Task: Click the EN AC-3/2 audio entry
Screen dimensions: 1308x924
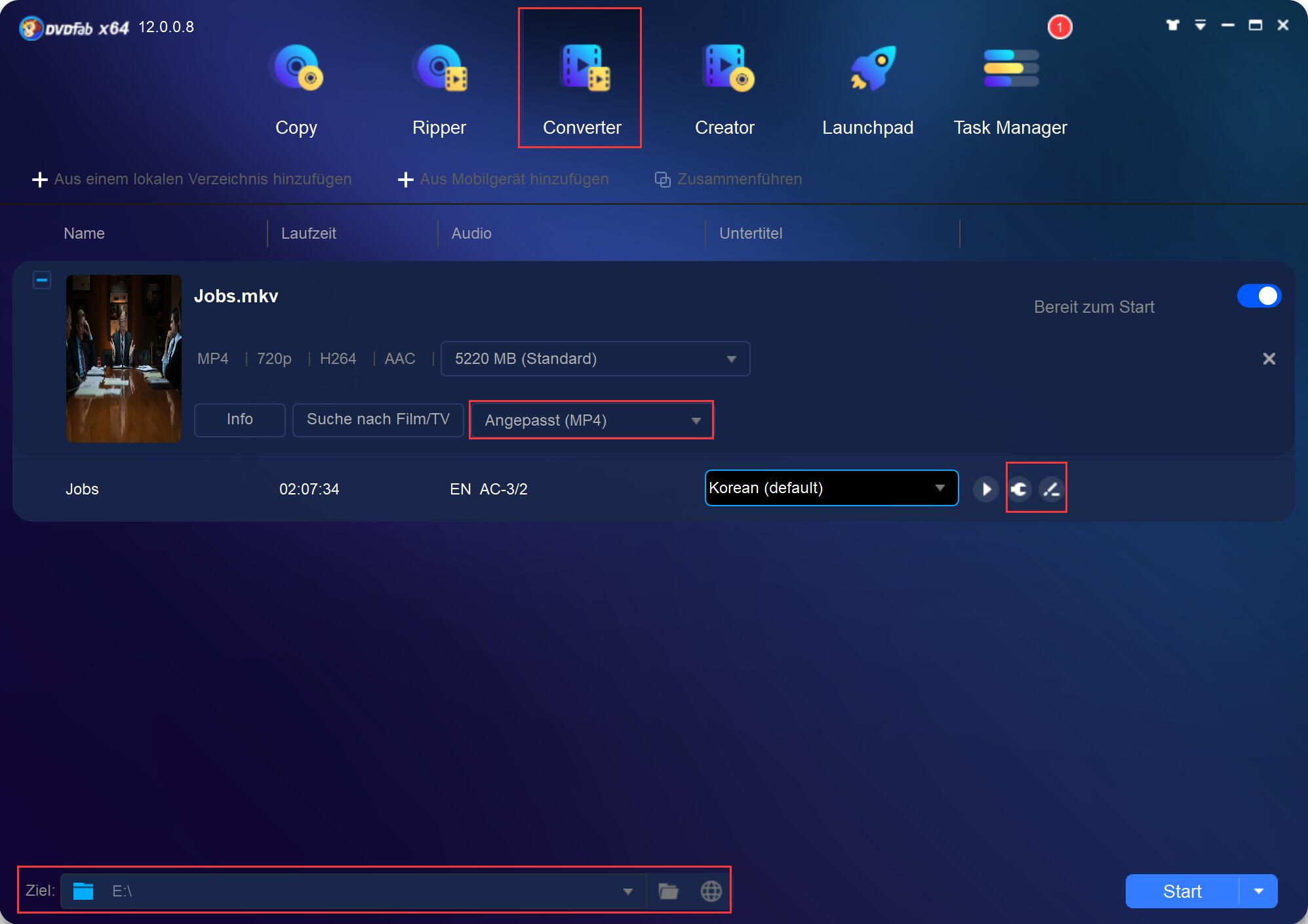Action: [x=488, y=489]
